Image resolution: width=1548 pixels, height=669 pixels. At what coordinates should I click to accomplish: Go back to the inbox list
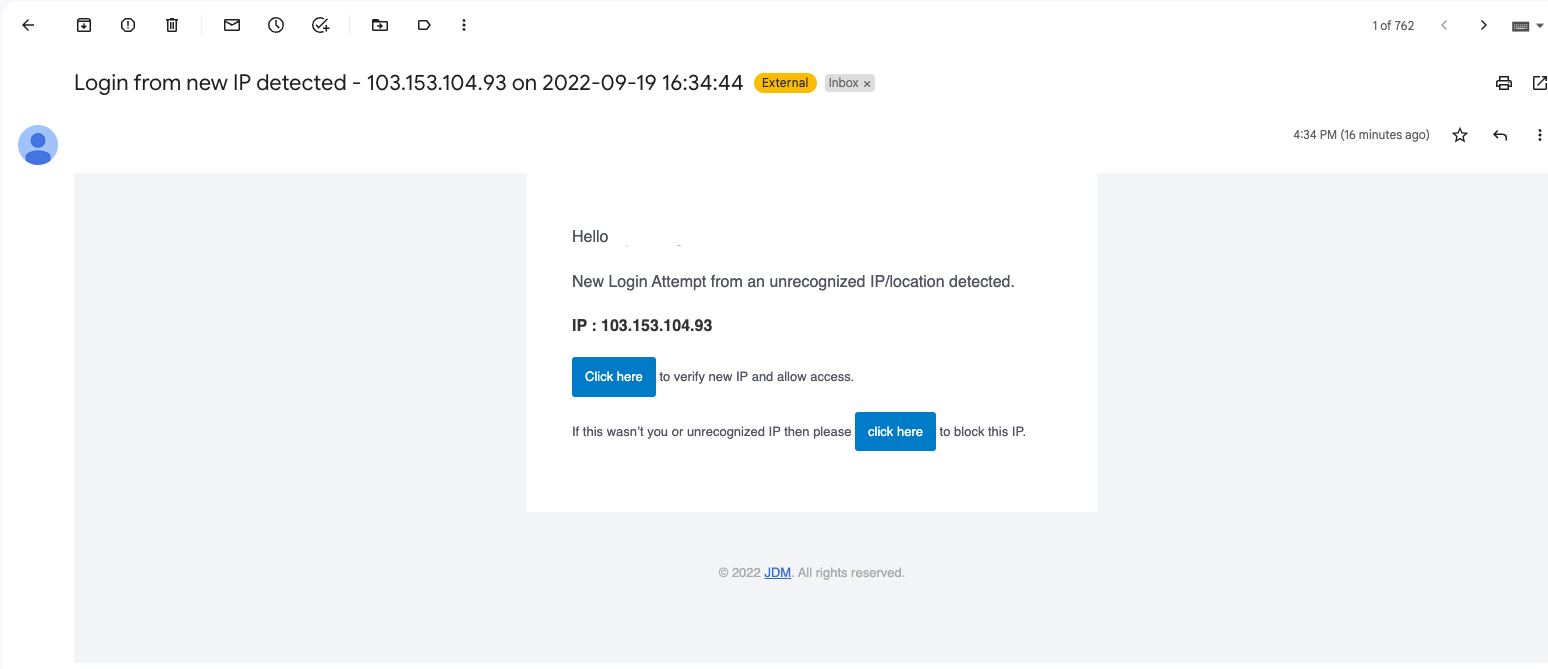pyautogui.click(x=28, y=25)
